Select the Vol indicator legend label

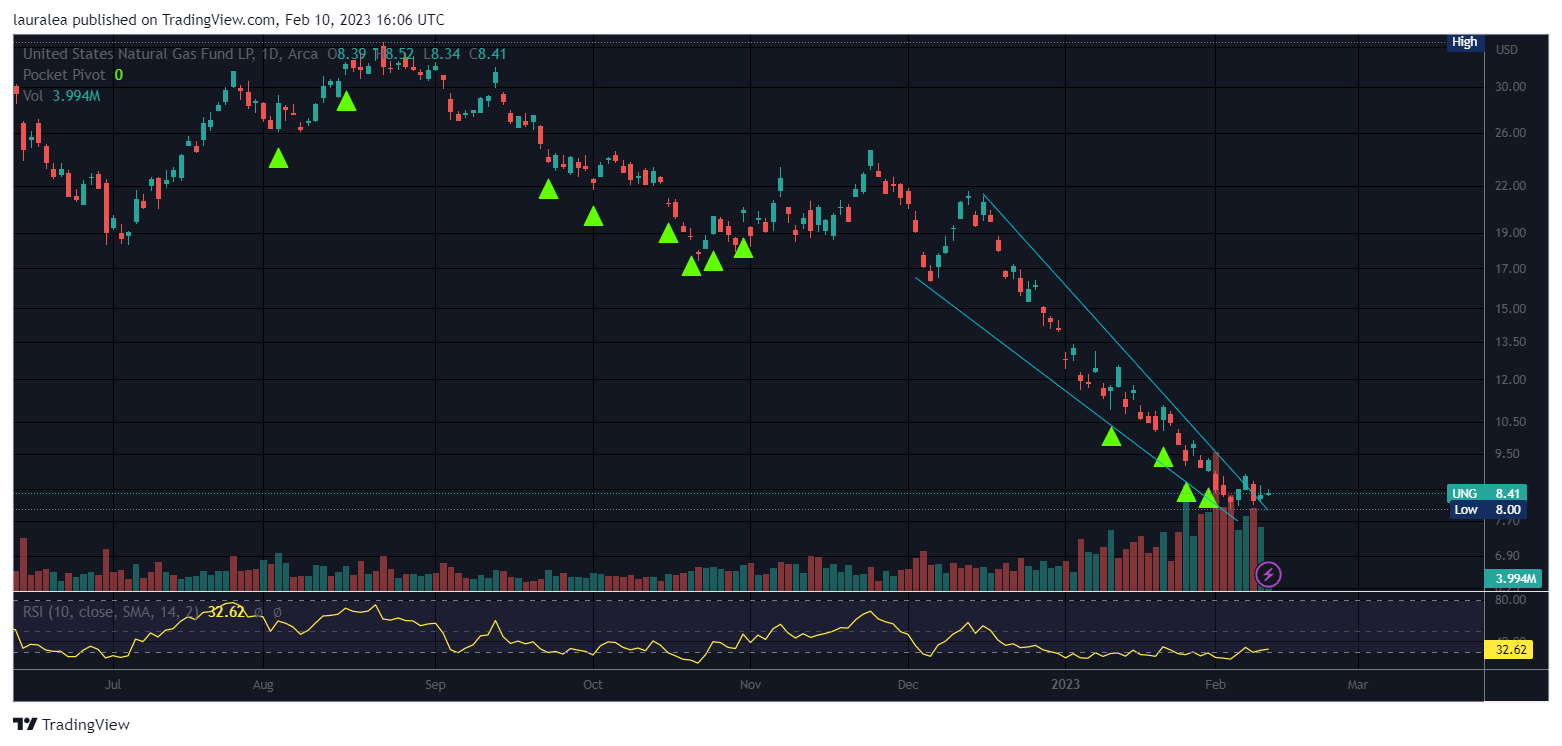[33, 96]
